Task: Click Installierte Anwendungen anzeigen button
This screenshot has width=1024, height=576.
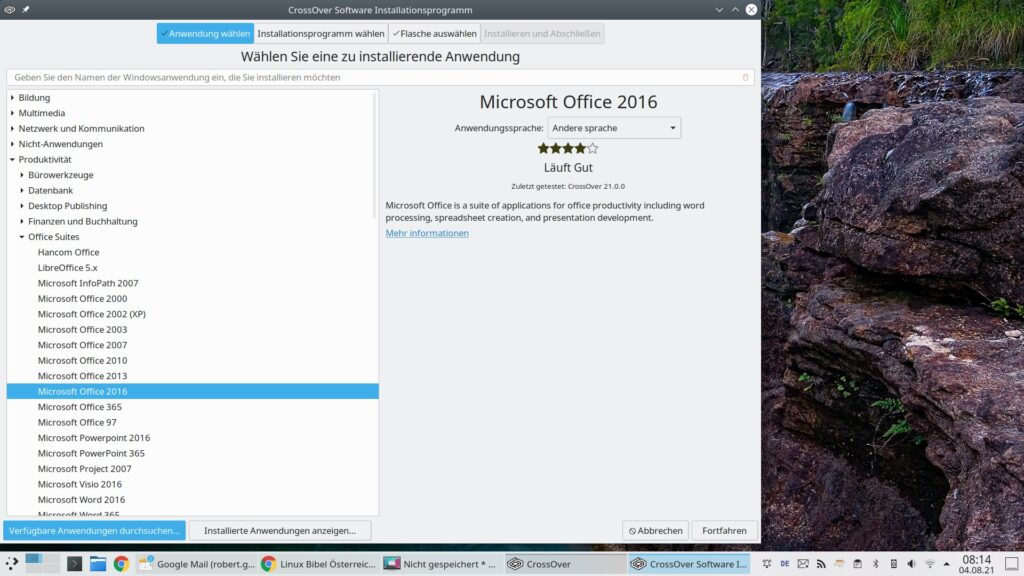Action: (x=280, y=531)
